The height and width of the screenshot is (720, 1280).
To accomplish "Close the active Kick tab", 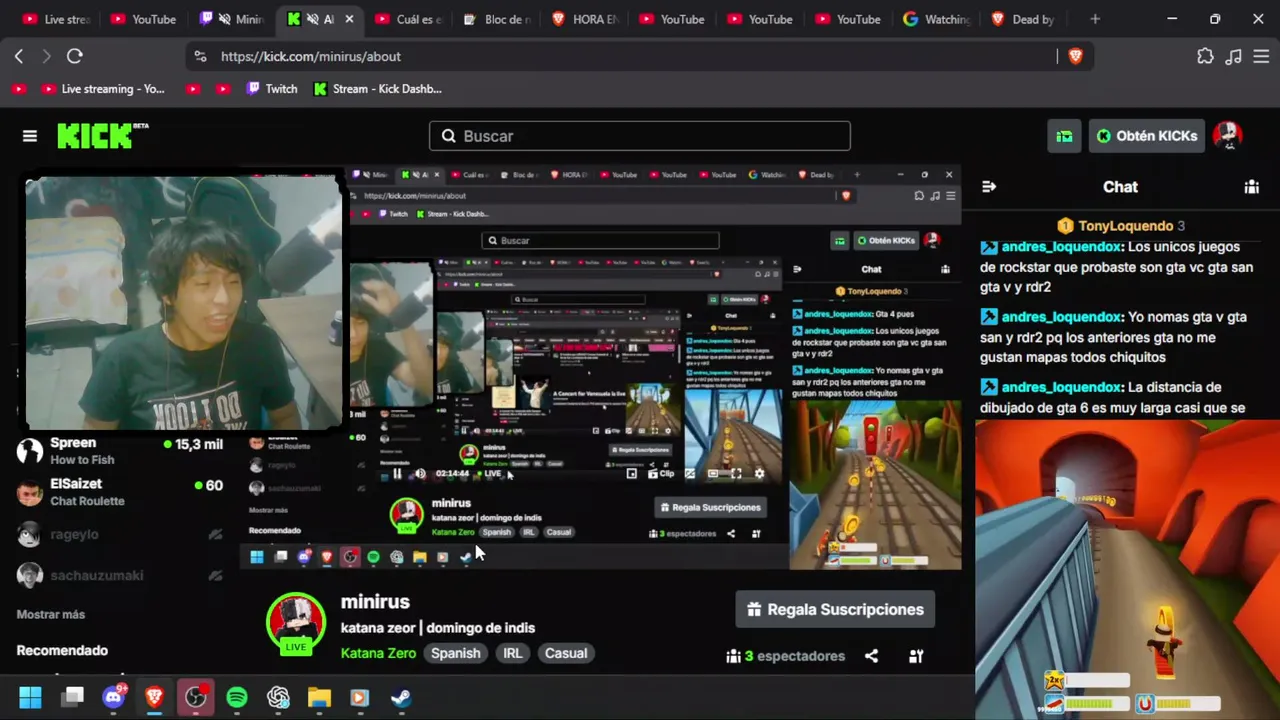I will coord(349,19).
